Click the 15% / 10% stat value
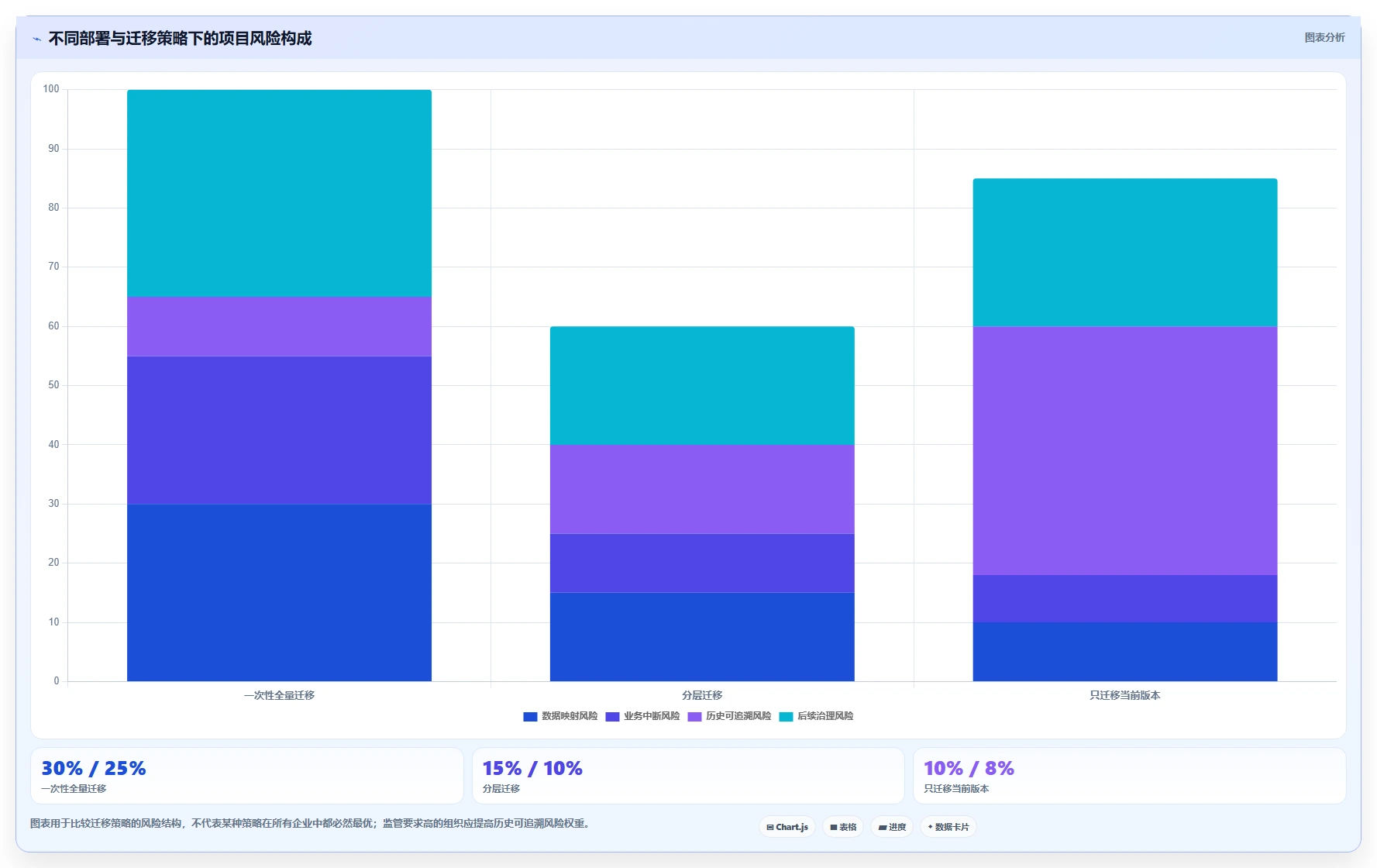 click(532, 768)
